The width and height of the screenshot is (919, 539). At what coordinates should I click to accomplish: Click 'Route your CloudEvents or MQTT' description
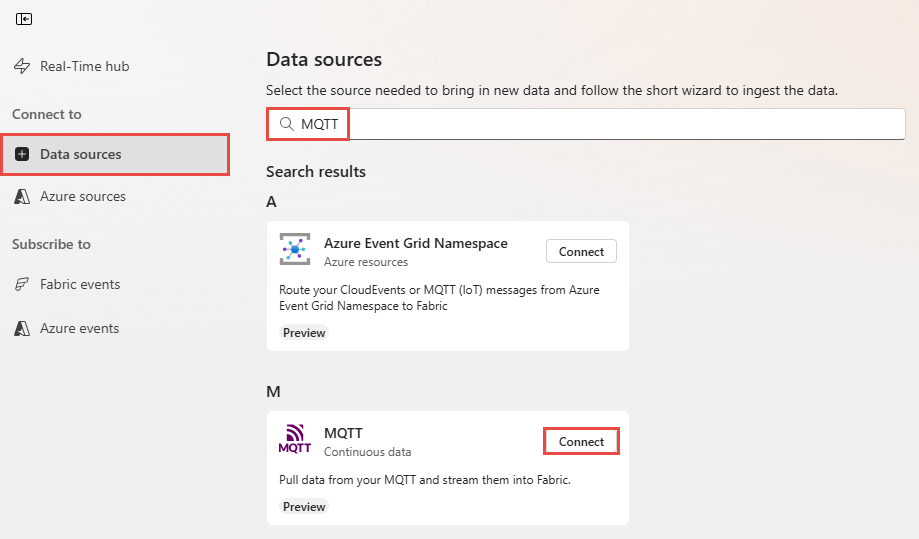(439, 298)
